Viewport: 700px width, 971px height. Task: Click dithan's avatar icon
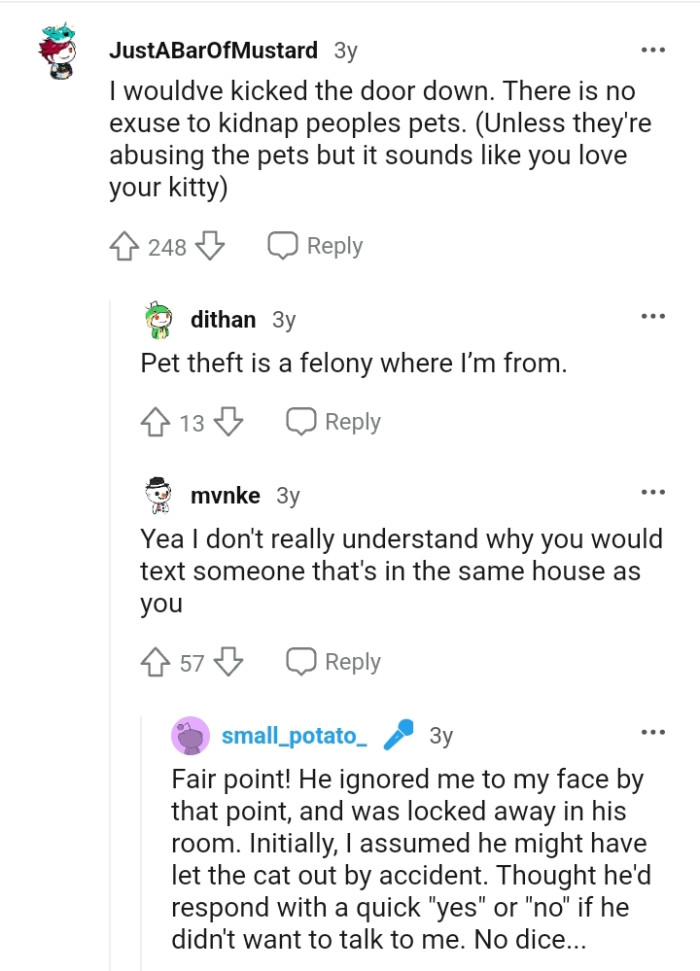[x=158, y=320]
